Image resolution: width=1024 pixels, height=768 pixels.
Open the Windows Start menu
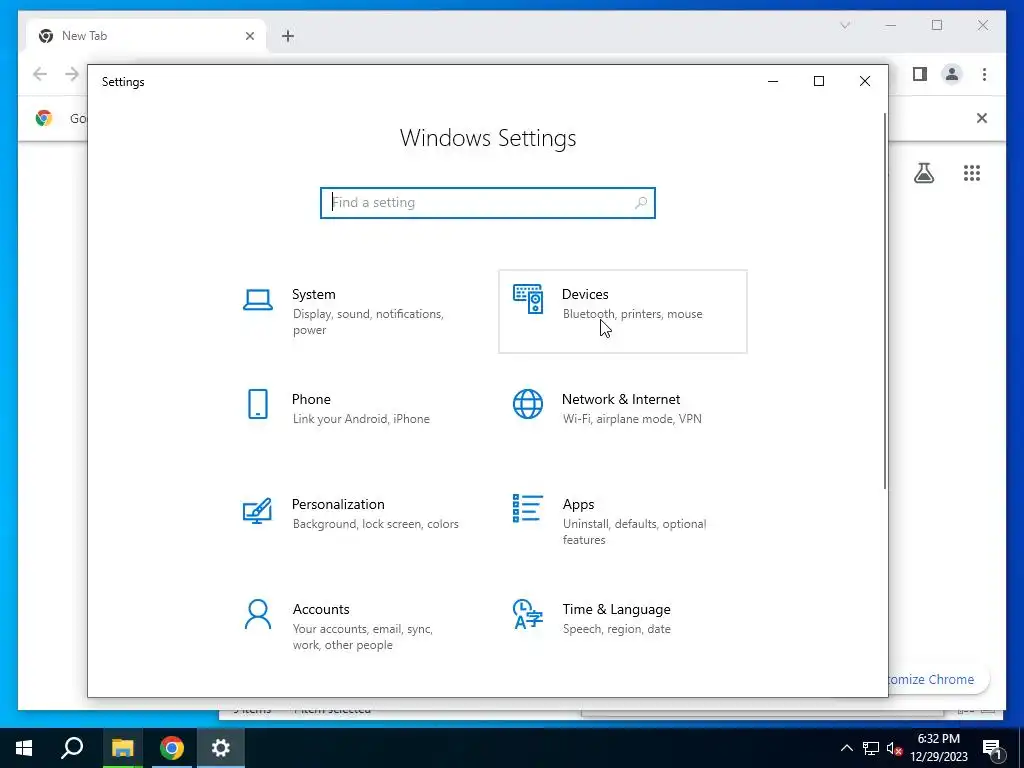(x=24, y=748)
